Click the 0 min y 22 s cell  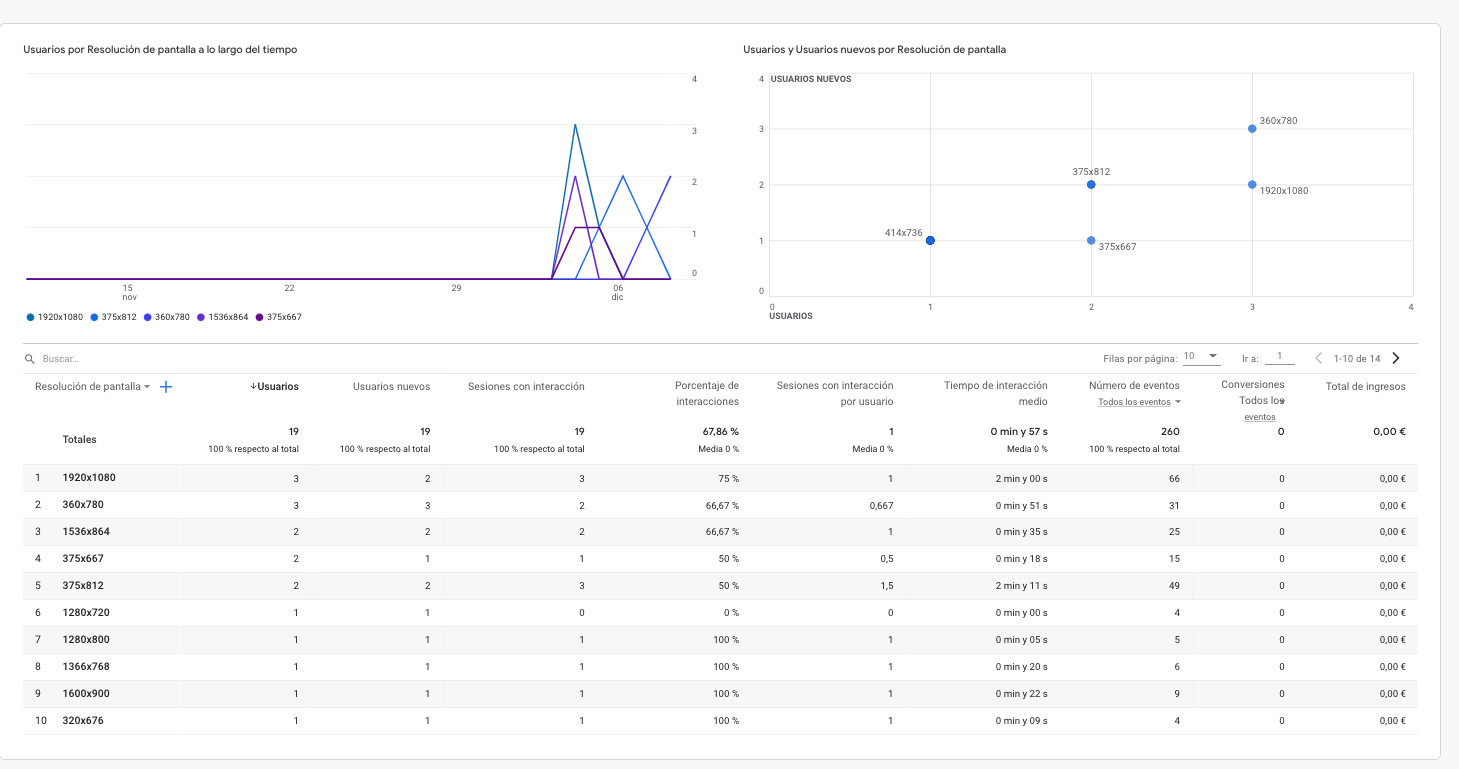1022,694
